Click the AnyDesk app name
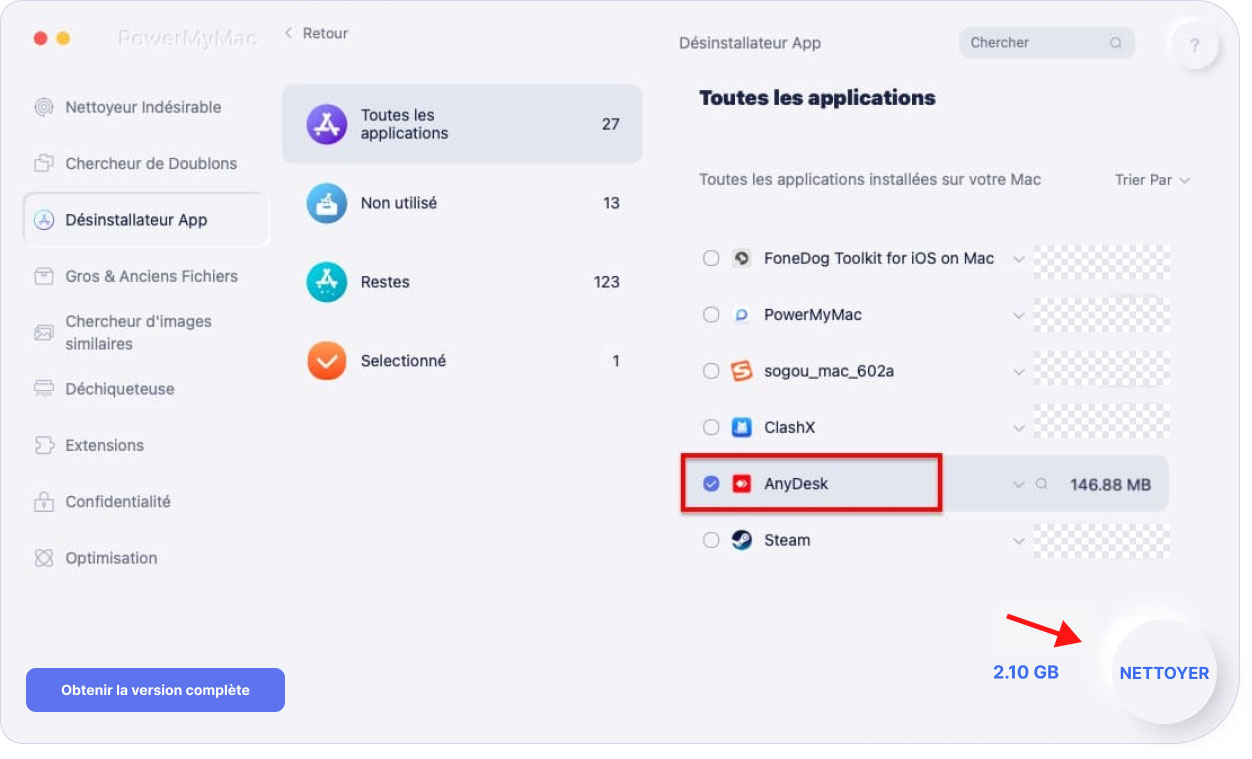Viewport: 1252px width, 759px height. point(796,484)
